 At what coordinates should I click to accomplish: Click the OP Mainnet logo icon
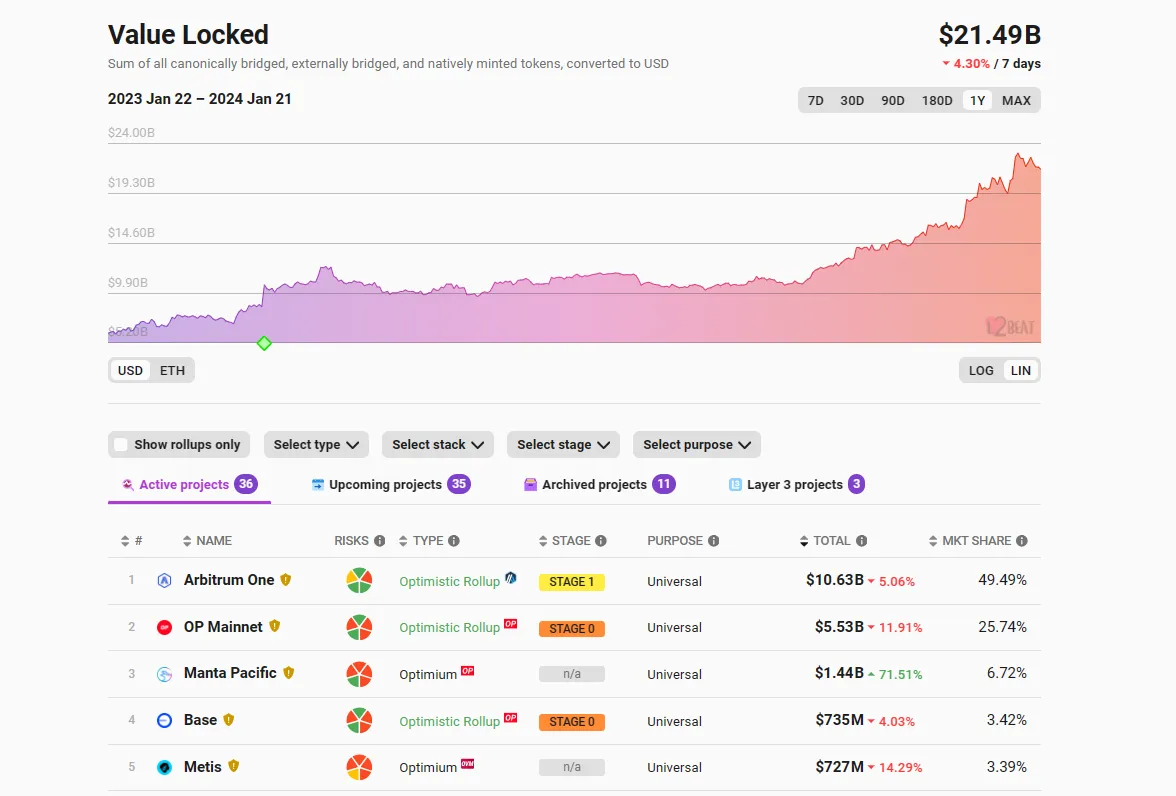point(165,628)
